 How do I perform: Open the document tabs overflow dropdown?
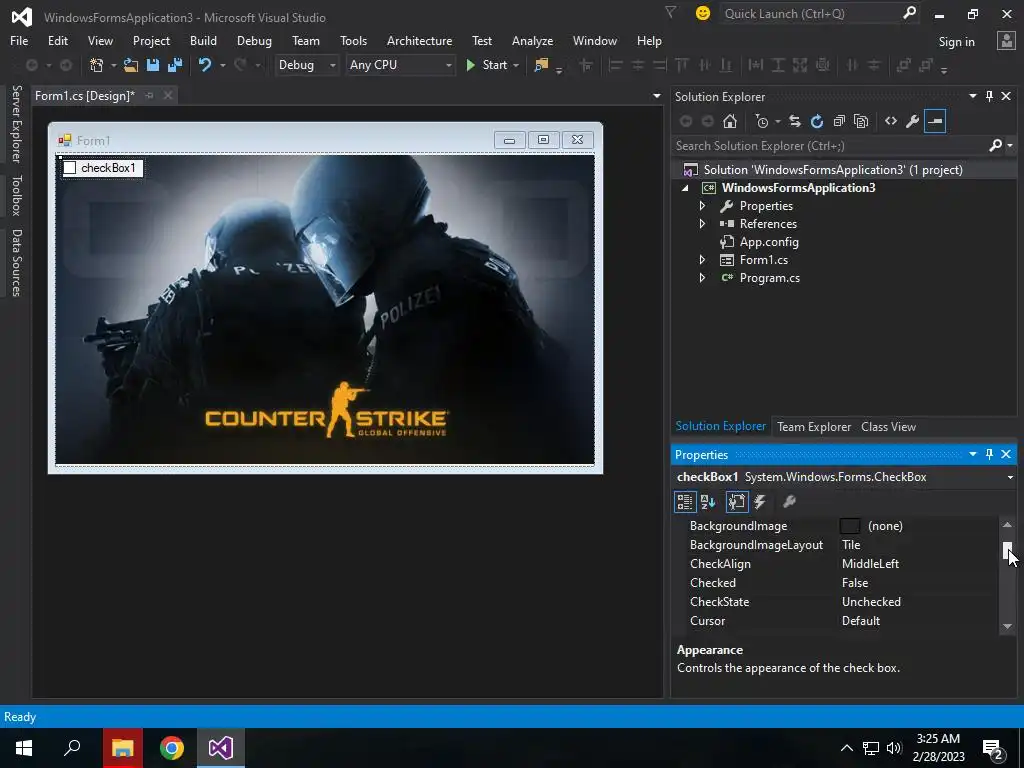pyautogui.click(x=656, y=96)
